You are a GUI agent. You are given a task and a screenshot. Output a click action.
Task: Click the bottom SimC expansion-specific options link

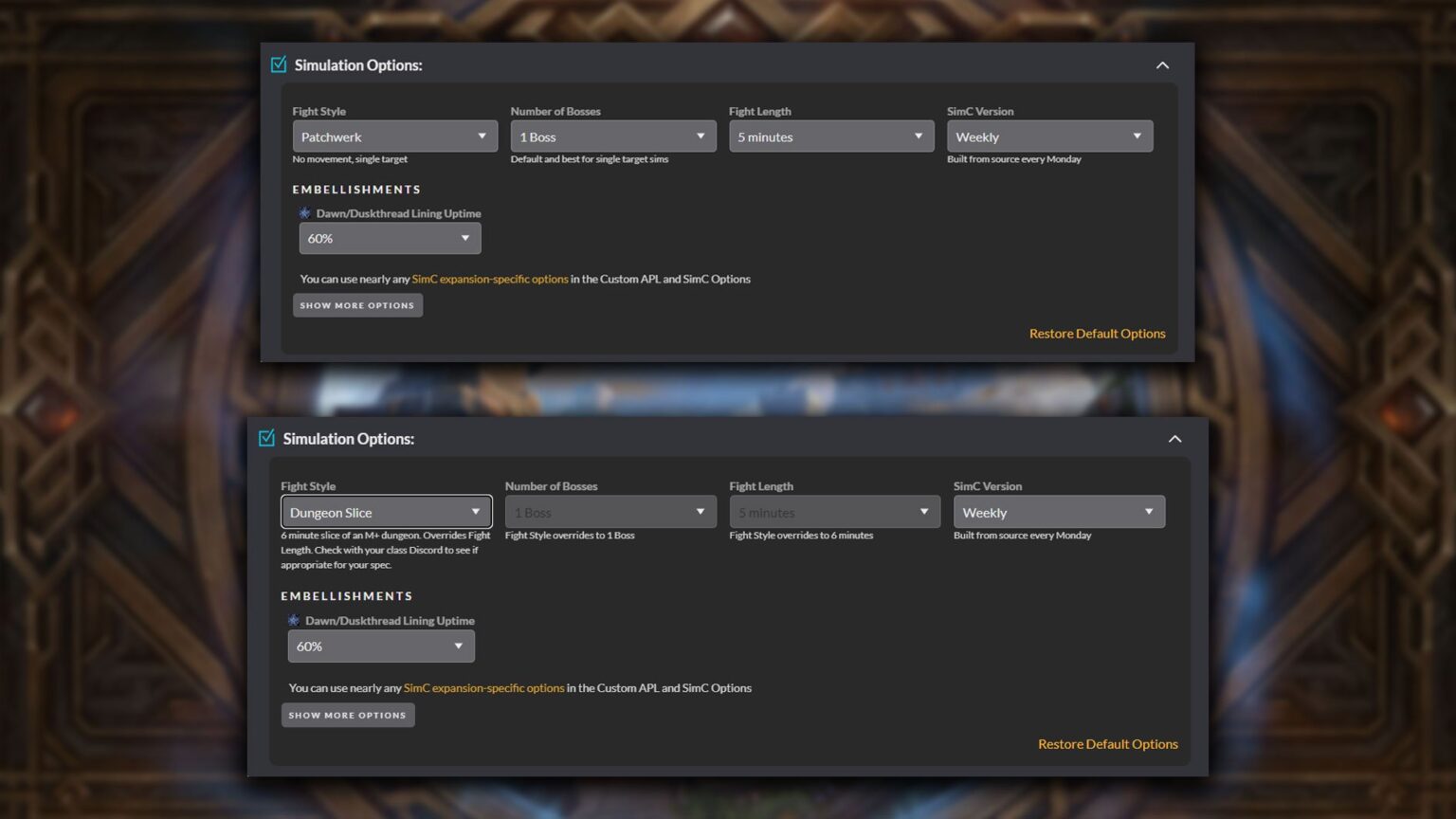tap(484, 687)
